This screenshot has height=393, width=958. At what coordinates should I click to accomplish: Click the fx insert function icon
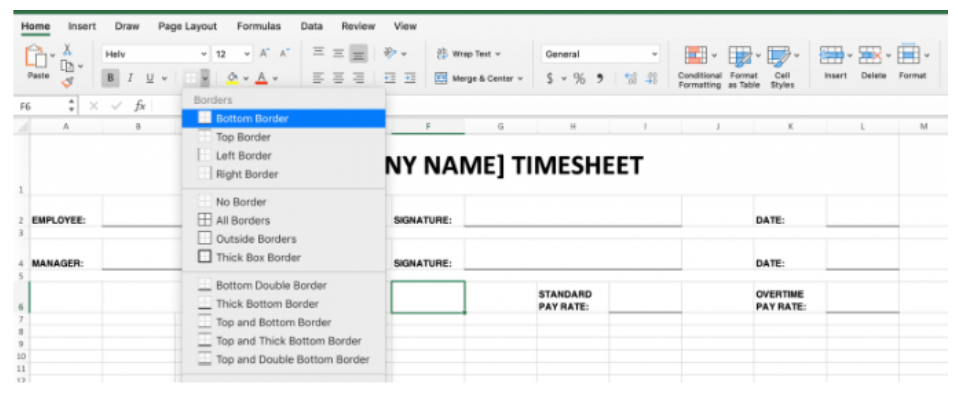click(140, 106)
